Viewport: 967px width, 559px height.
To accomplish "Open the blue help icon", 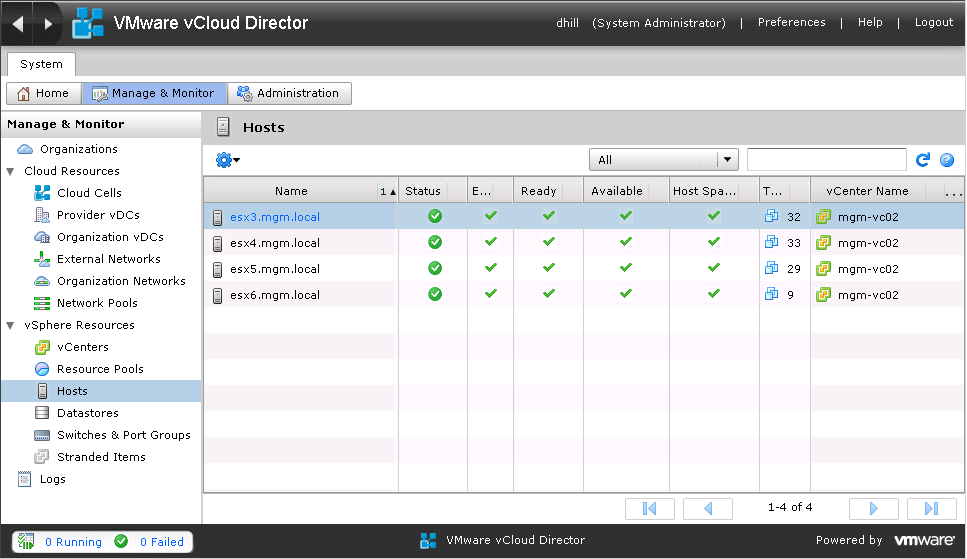I will [x=947, y=160].
